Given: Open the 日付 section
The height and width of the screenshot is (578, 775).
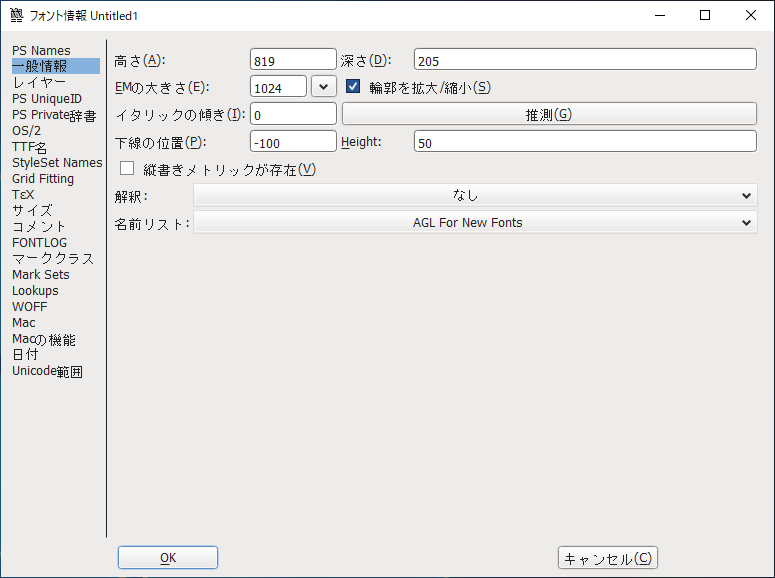Looking at the screenshot, I should [x=25, y=355].
